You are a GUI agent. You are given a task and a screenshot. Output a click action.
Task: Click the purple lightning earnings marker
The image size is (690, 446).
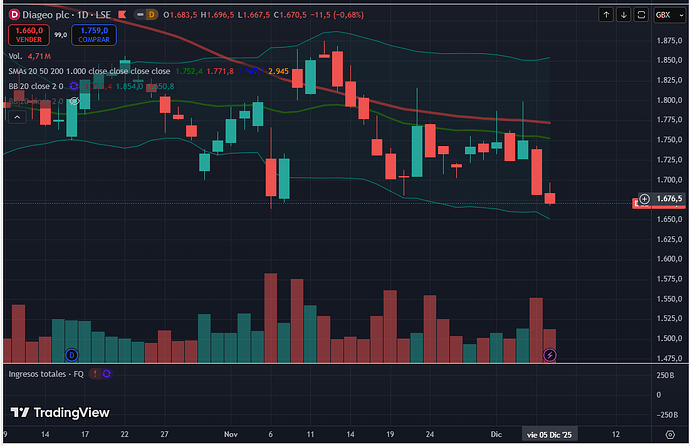tap(549, 355)
